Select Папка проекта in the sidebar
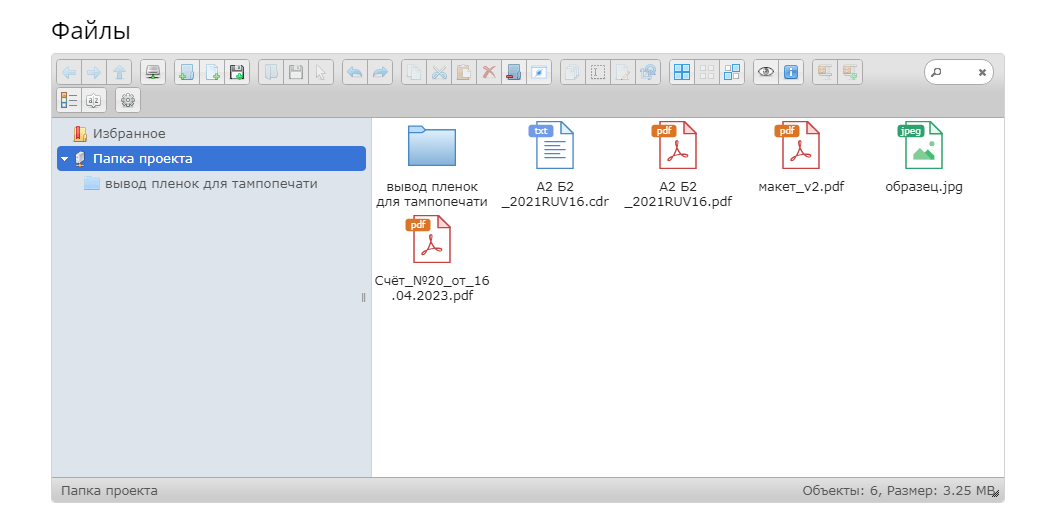The image size is (1061, 524). (211, 158)
